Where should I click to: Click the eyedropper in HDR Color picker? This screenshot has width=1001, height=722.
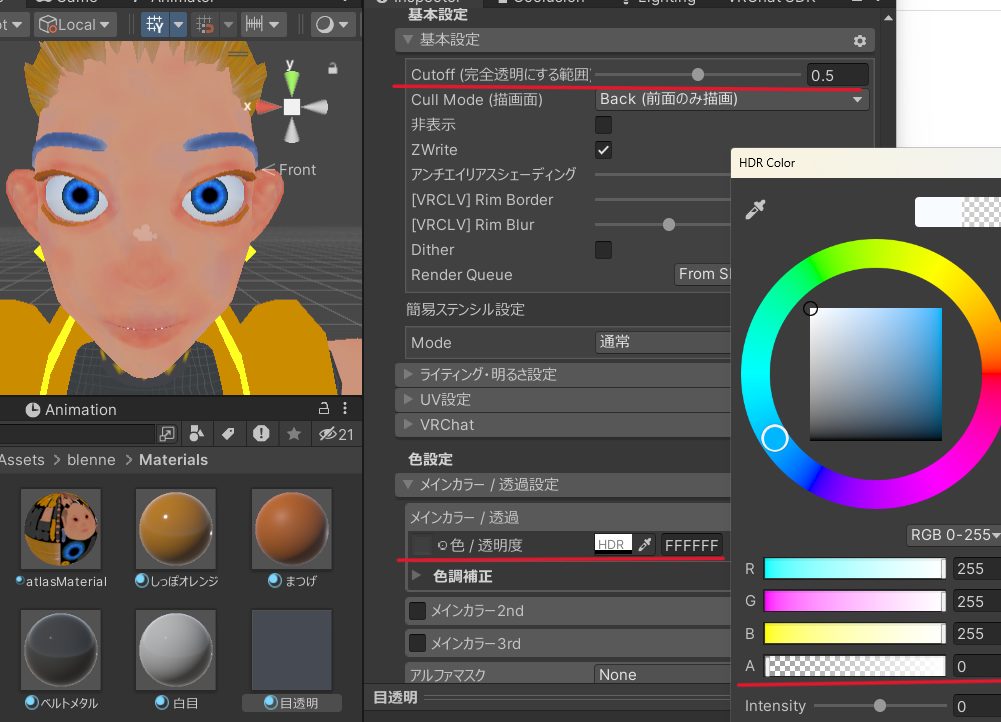coord(755,210)
